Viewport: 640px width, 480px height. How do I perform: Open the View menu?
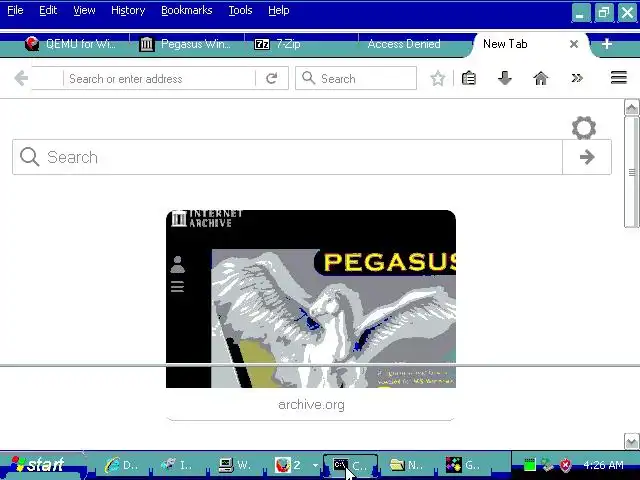pos(84,11)
